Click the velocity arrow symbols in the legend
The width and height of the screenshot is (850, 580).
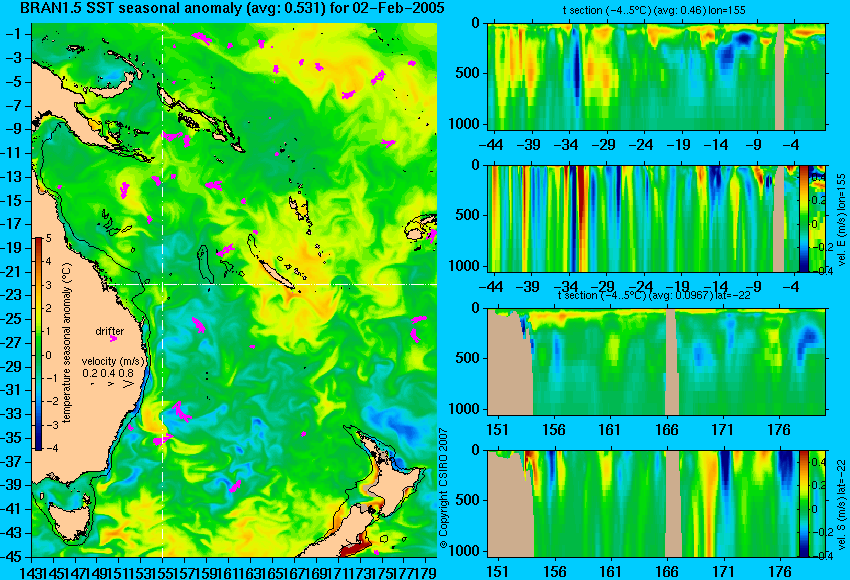tap(113, 384)
